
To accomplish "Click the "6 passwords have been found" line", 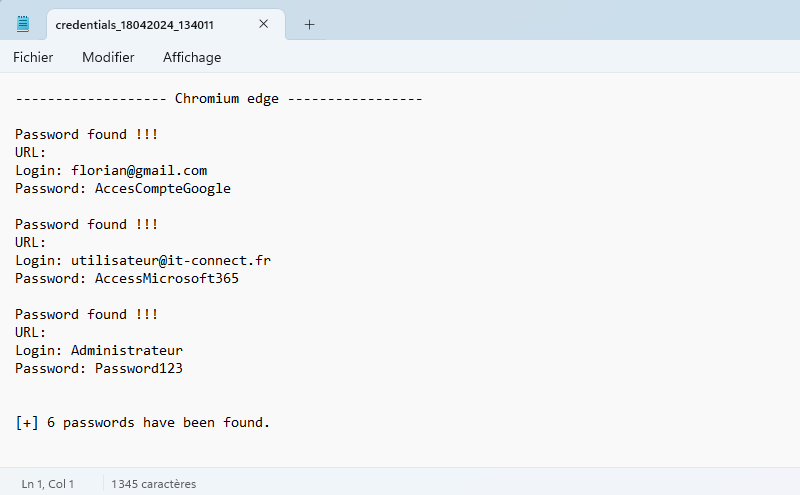I will pos(143,422).
